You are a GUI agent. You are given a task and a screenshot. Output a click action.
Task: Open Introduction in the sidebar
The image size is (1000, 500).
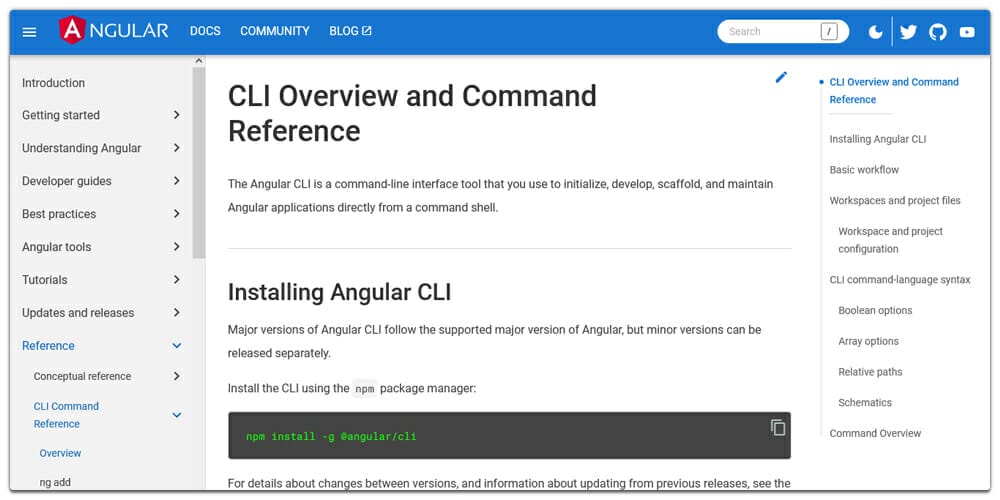pyautogui.click(x=54, y=83)
